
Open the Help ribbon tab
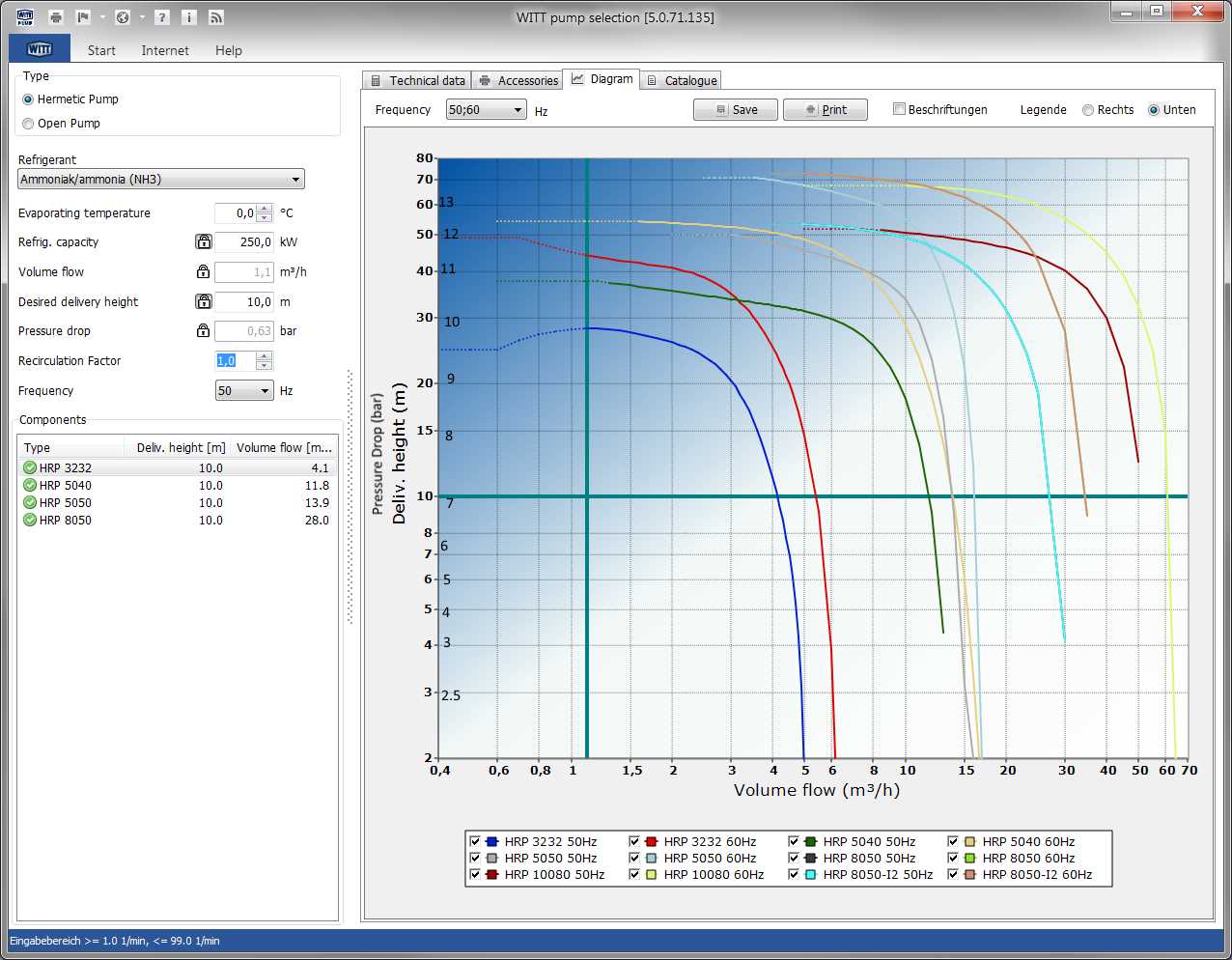229,50
